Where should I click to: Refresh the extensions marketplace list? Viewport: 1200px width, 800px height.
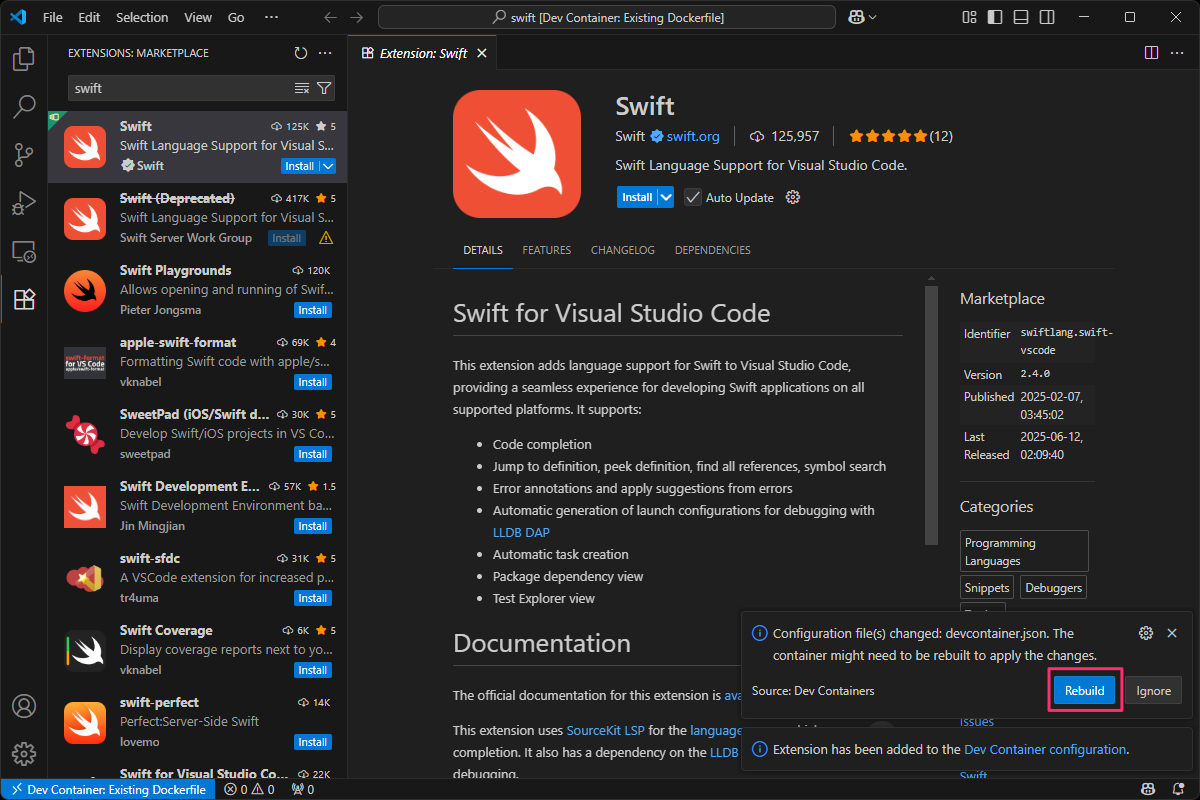click(301, 53)
